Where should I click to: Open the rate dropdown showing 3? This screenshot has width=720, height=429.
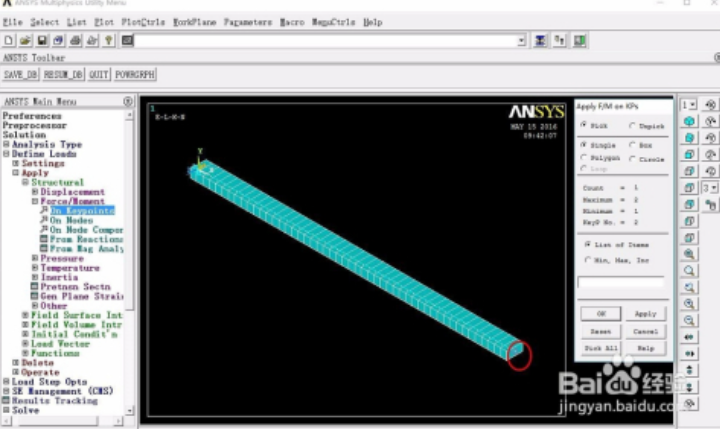714,188
